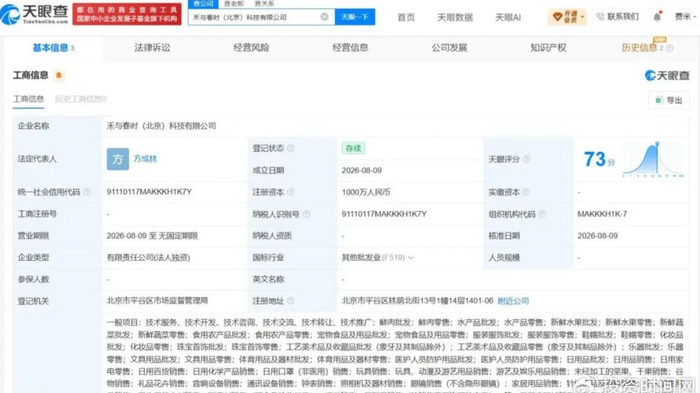700x393 pixels.
Task: Open the 费米 user account dropdown
Action: point(685,17)
